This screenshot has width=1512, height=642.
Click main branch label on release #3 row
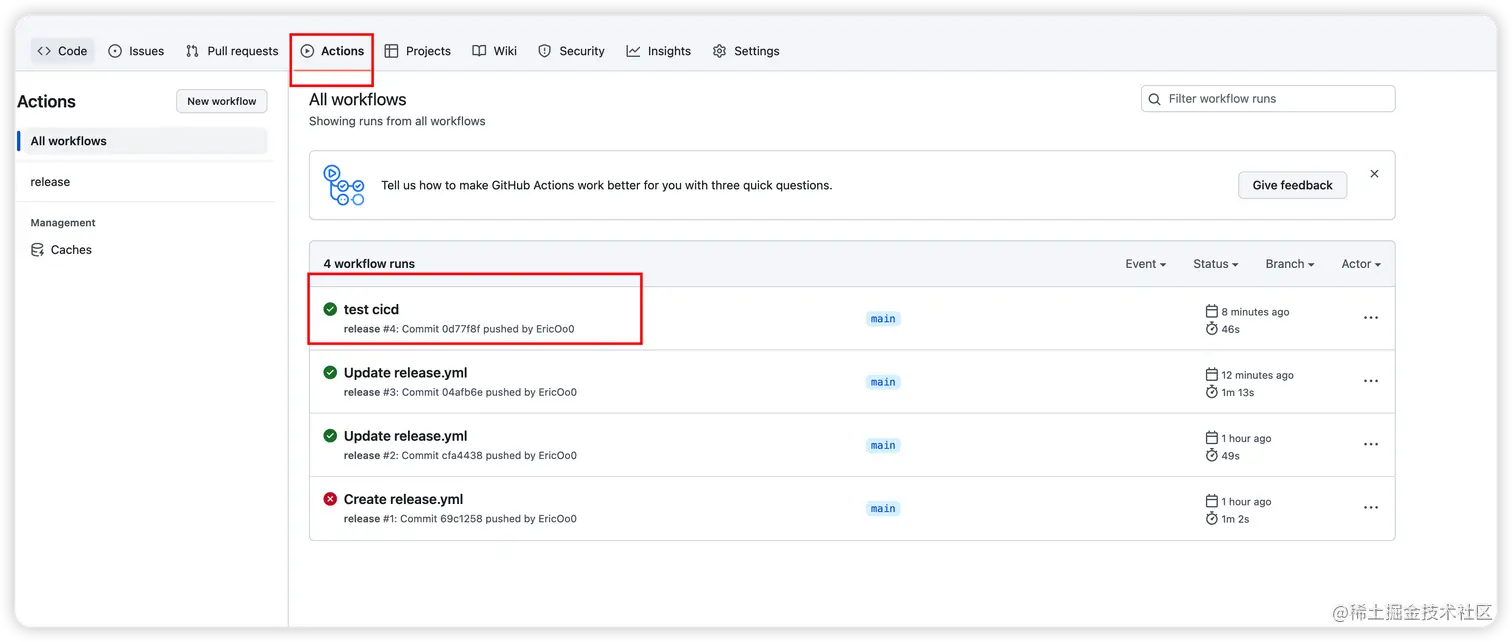pyautogui.click(x=883, y=382)
